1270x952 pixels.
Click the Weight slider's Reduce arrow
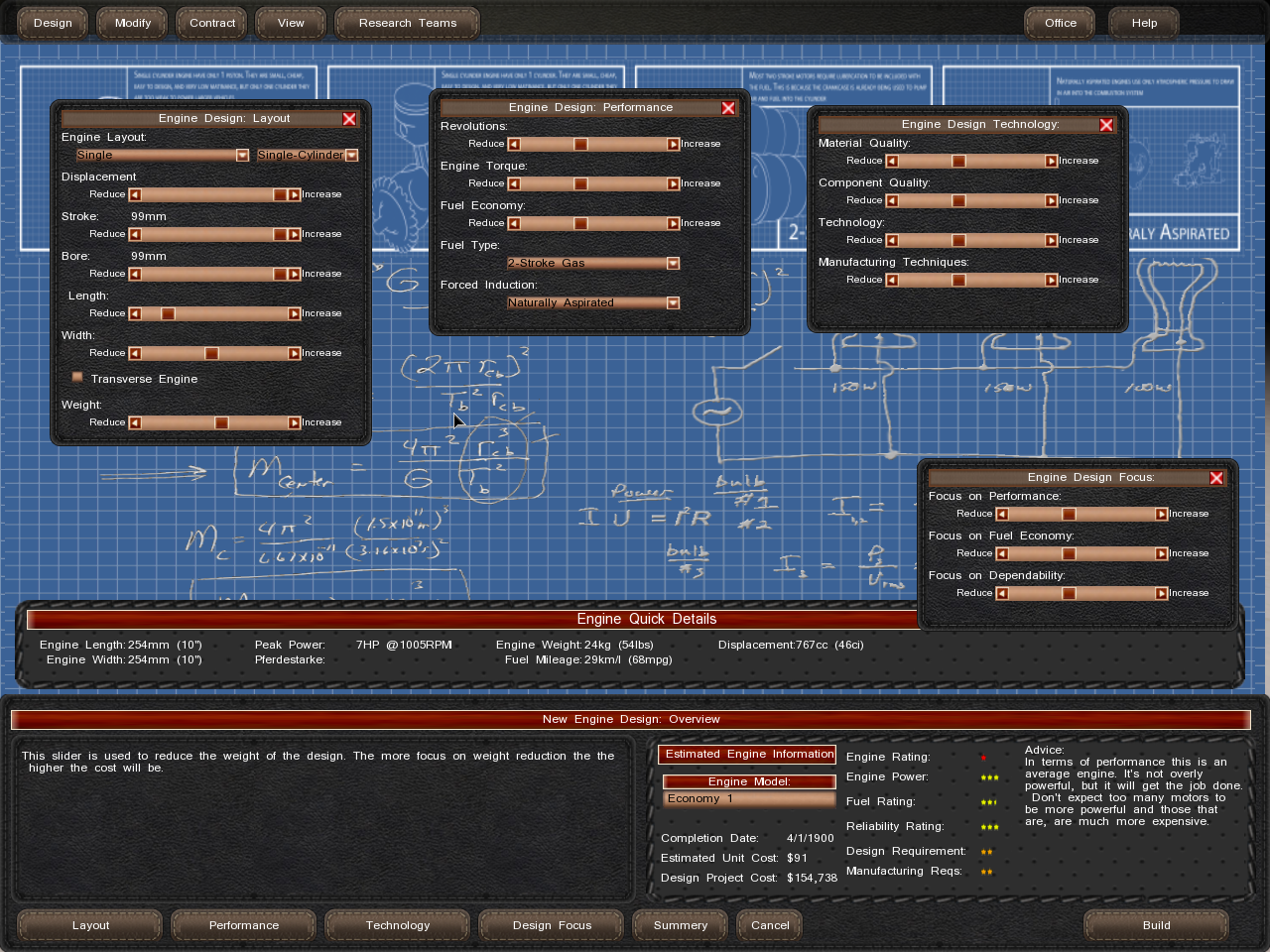tap(135, 422)
